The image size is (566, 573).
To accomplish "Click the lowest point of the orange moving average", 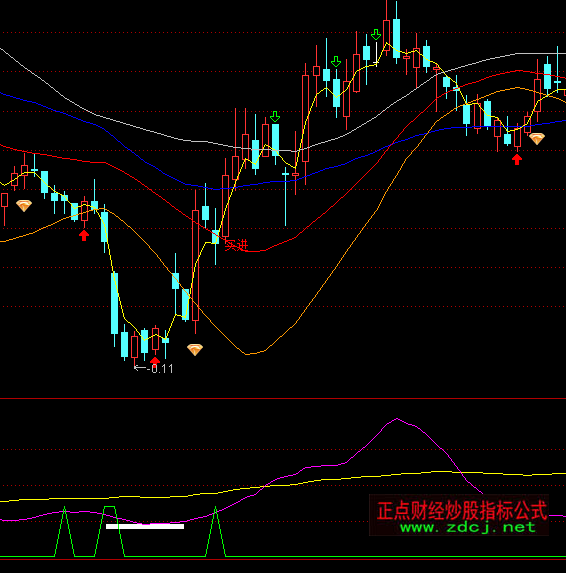I will click(x=247, y=354).
